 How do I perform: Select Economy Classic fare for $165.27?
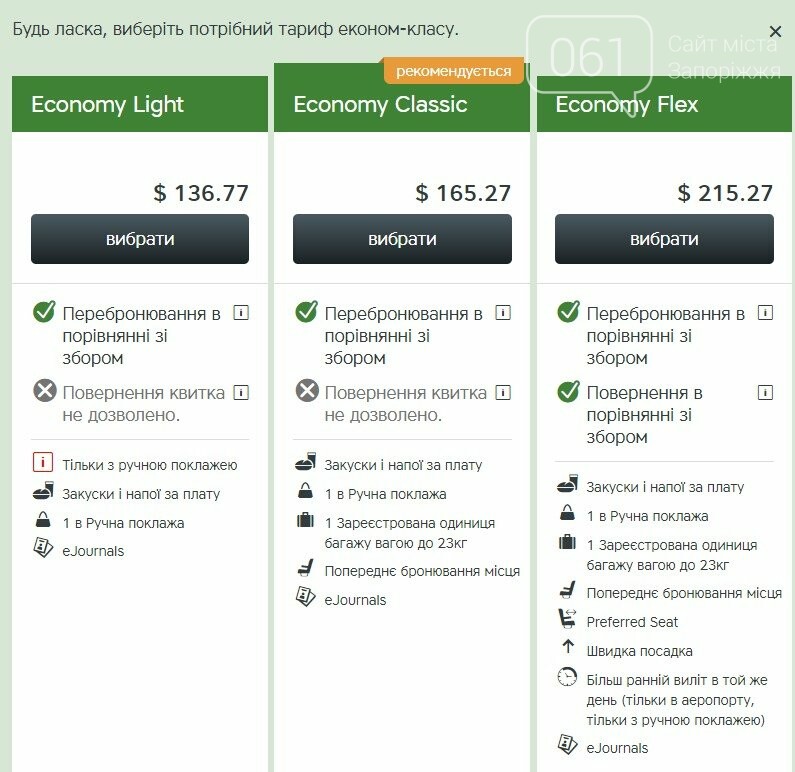click(402, 239)
